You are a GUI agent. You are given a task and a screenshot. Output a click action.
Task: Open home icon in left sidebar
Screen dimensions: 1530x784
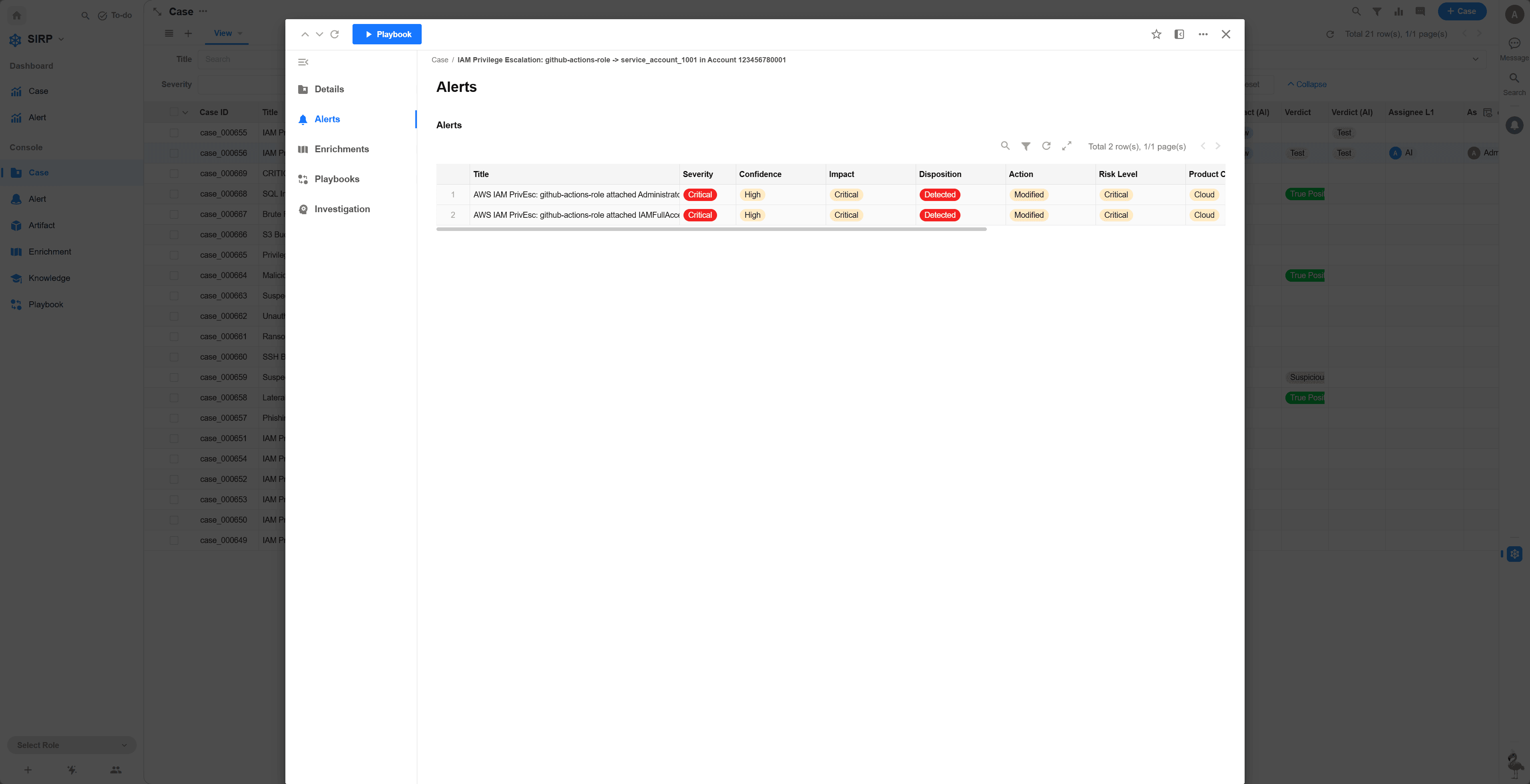point(17,16)
